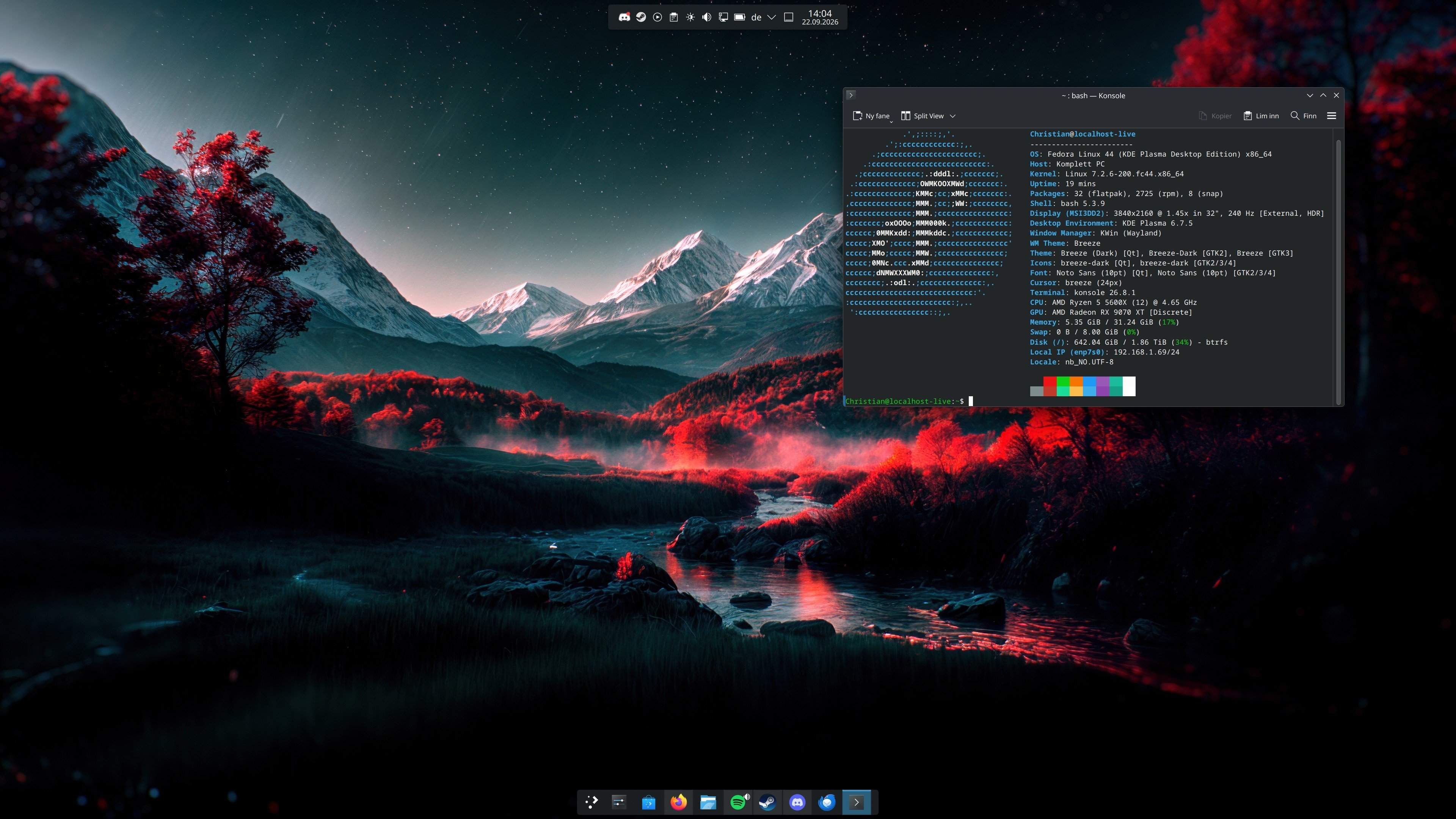Click 'Lim inn' to paste
Image resolution: width=1456 pixels, height=819 pixels.
tap(1261, 116)
